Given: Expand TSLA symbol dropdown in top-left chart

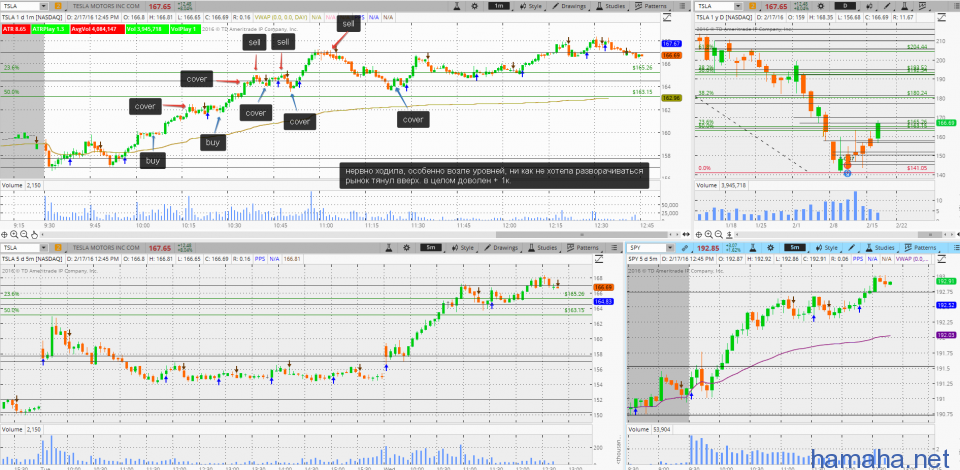Looking at the screenshot, I should tap(44, 6).
